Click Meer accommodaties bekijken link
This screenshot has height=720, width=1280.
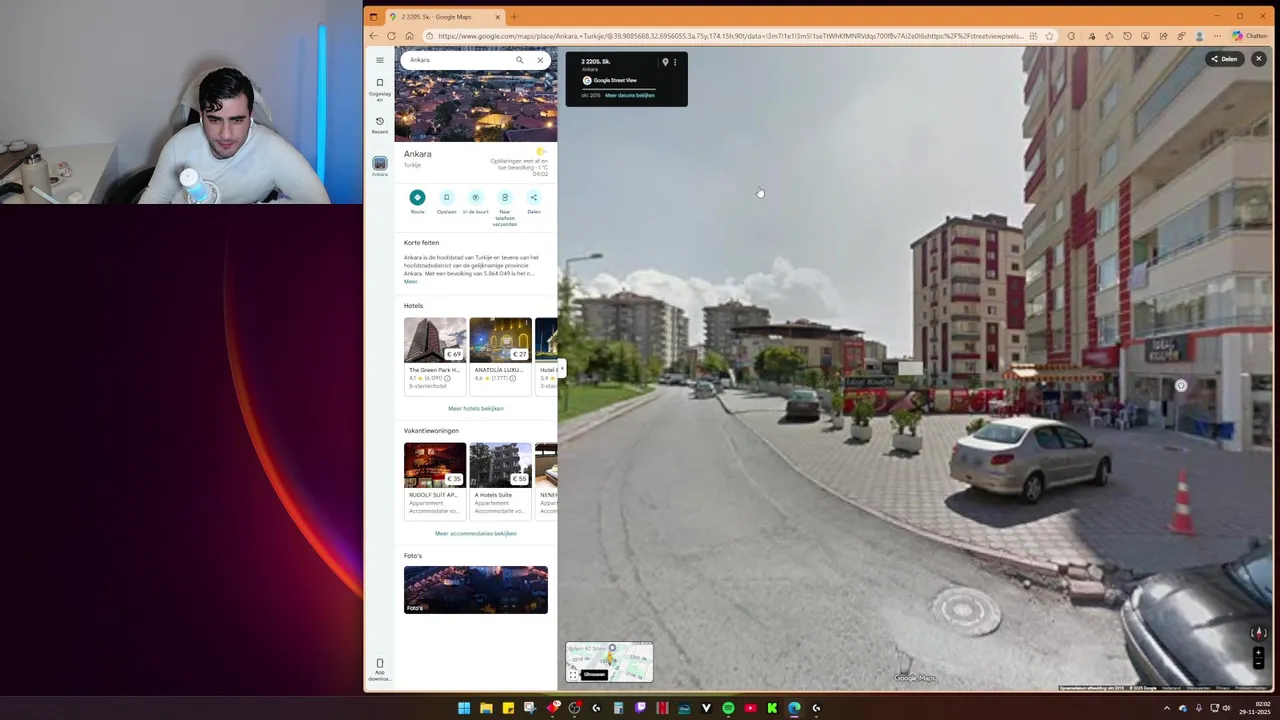coord(476,534)
